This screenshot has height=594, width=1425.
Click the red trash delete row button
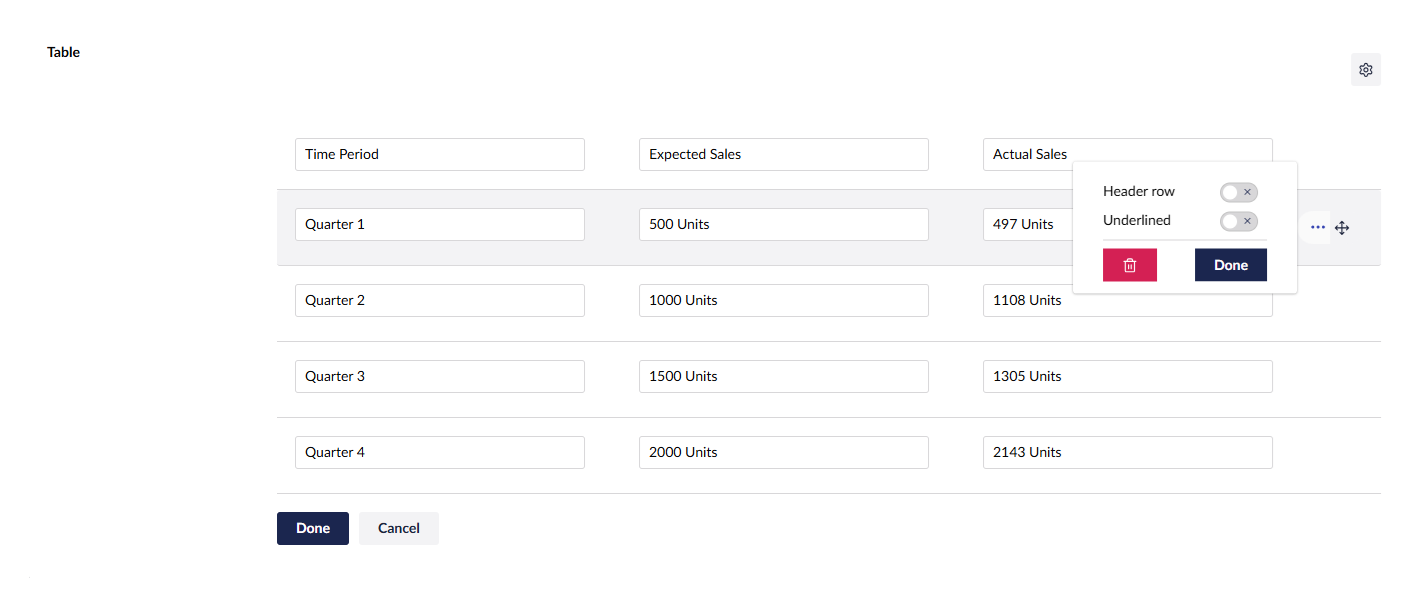1129,265
